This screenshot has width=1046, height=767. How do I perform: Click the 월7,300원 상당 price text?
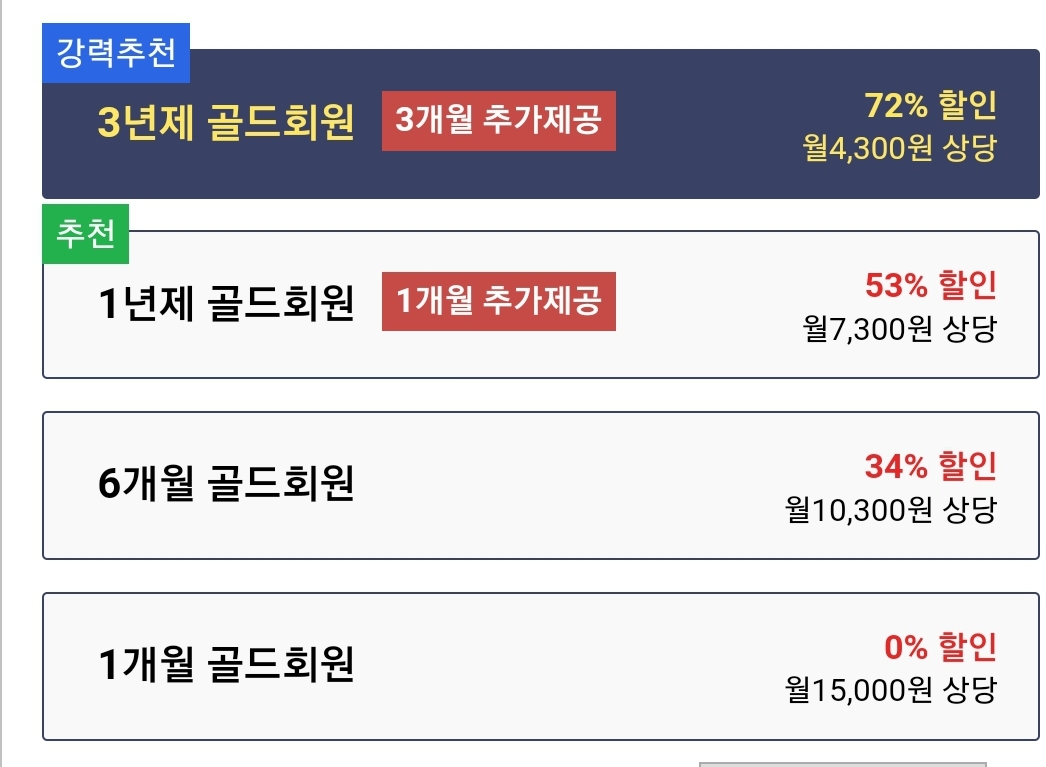click(x=899, y=328)
